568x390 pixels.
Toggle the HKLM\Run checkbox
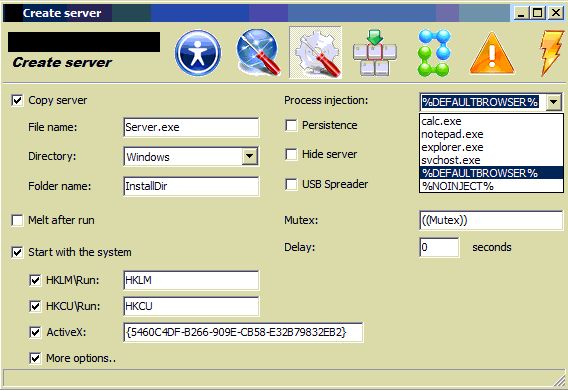tap(35, 280)
